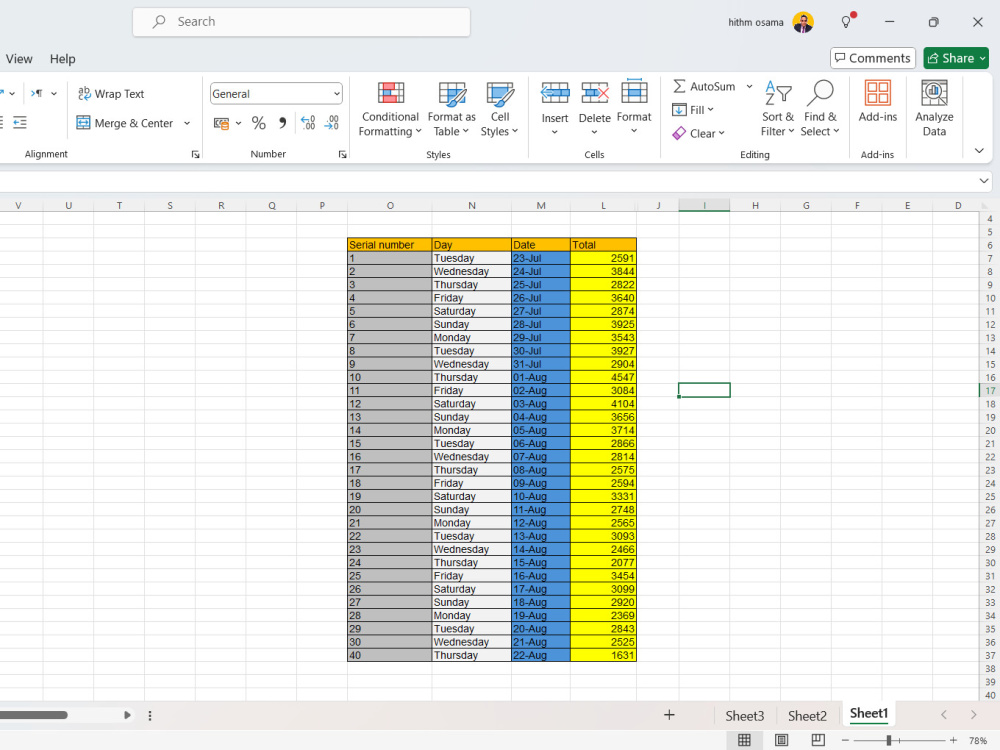The width and height of the screenshot is (1000, 750).
Task: Click the Clear eraser icon
Action: click(679, 133)
